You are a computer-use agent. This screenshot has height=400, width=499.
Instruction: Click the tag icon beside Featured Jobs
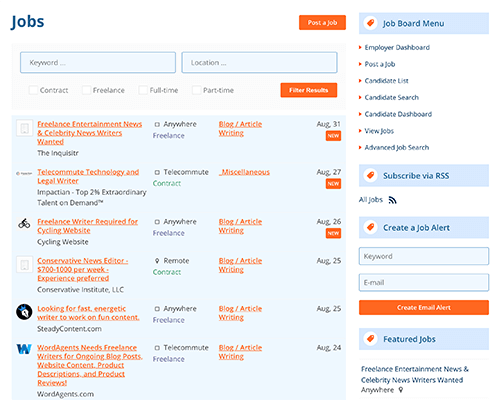(x=370, y=339)
